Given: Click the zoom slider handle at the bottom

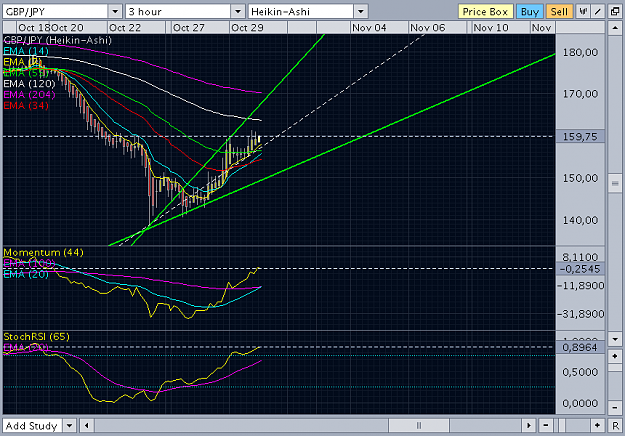Looking at the screenshot, I should 562,426.
